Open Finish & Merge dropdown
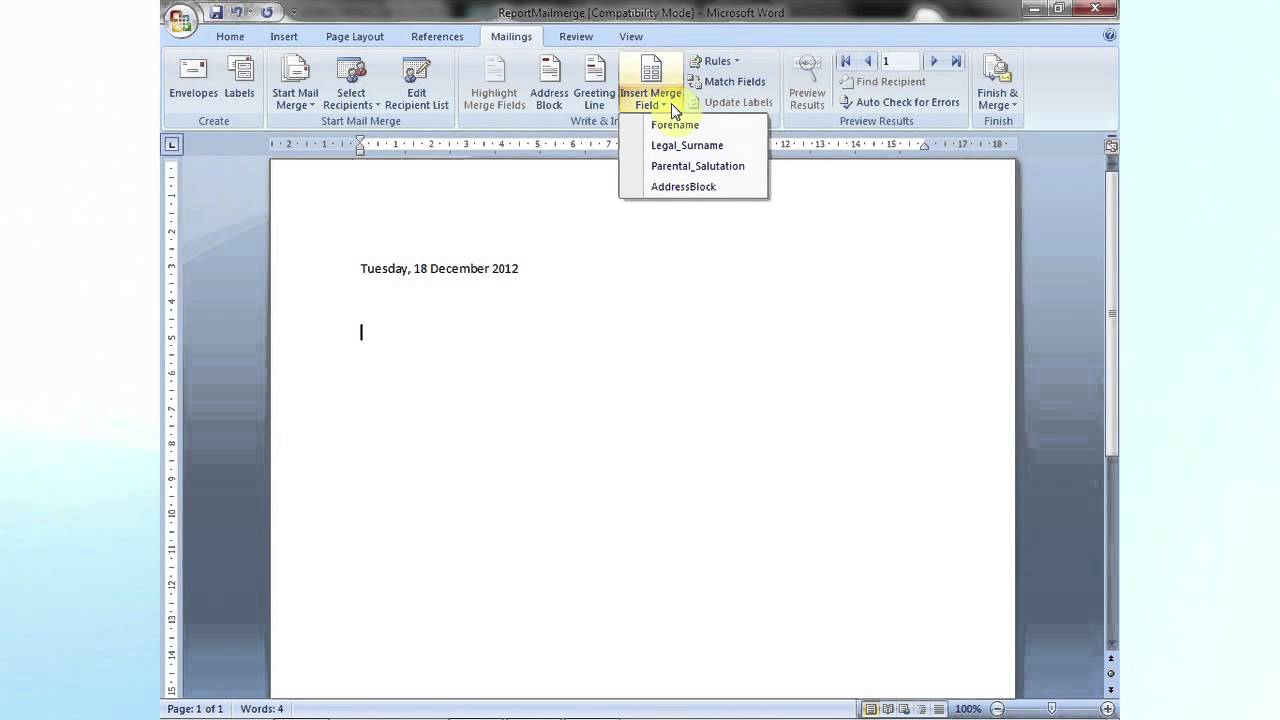 [x=998, y=82]
